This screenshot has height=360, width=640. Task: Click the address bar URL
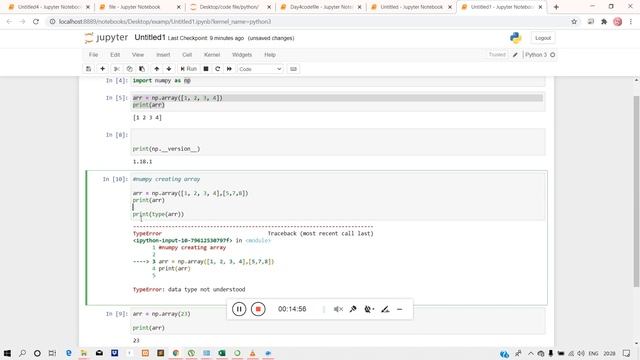pos(165,22)
